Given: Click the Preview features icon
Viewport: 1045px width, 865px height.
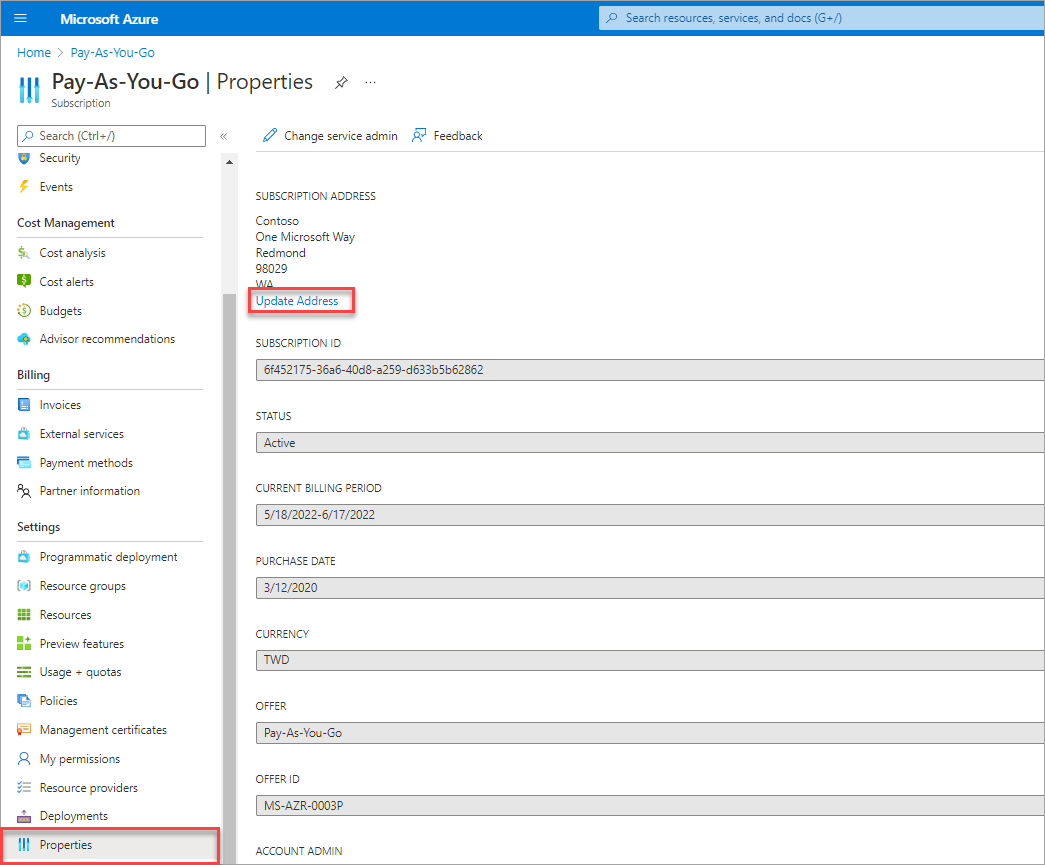Looking at the screenshot, I should click(x=24, y=644).
